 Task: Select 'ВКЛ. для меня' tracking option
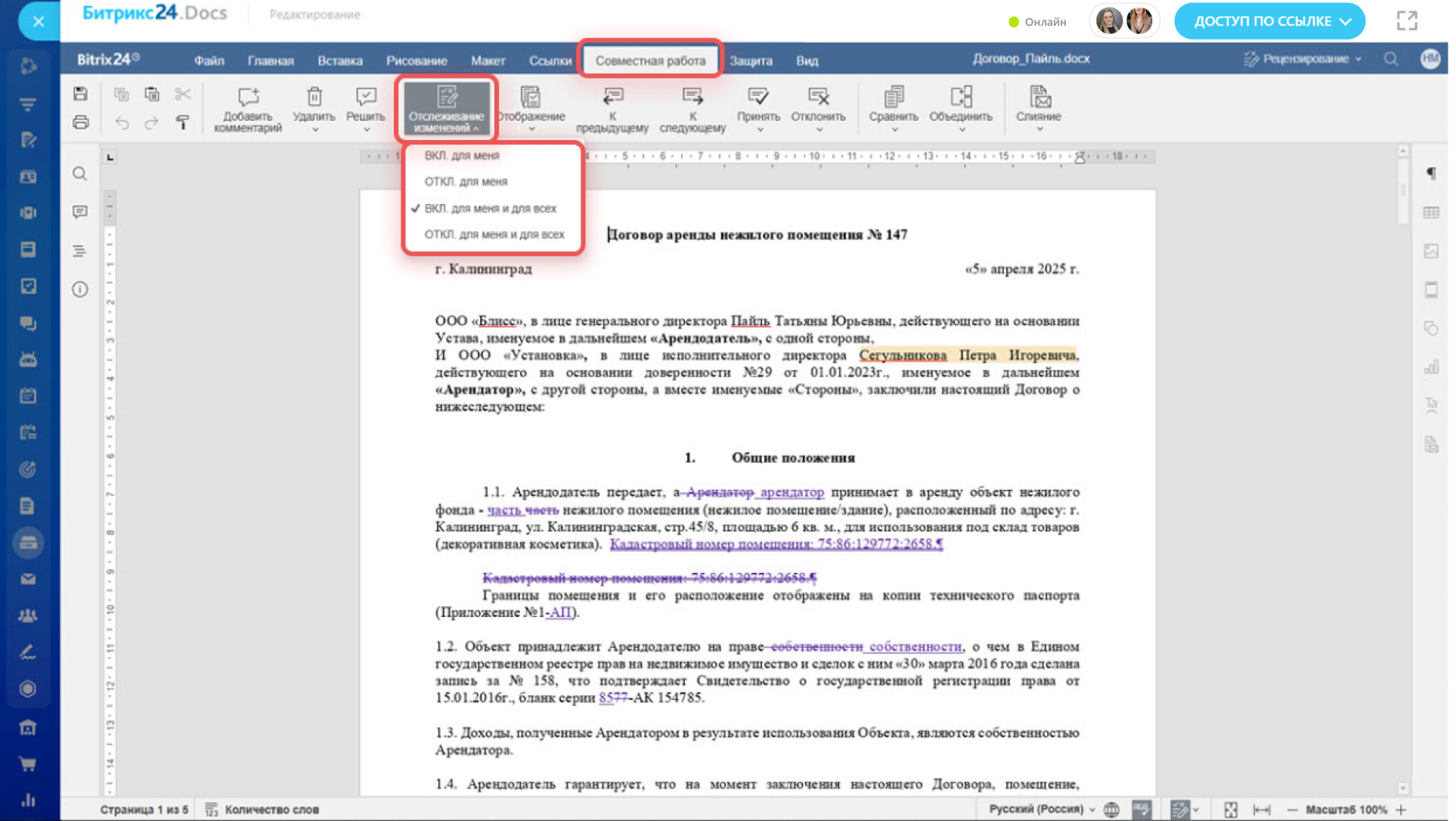coord(462,155)
